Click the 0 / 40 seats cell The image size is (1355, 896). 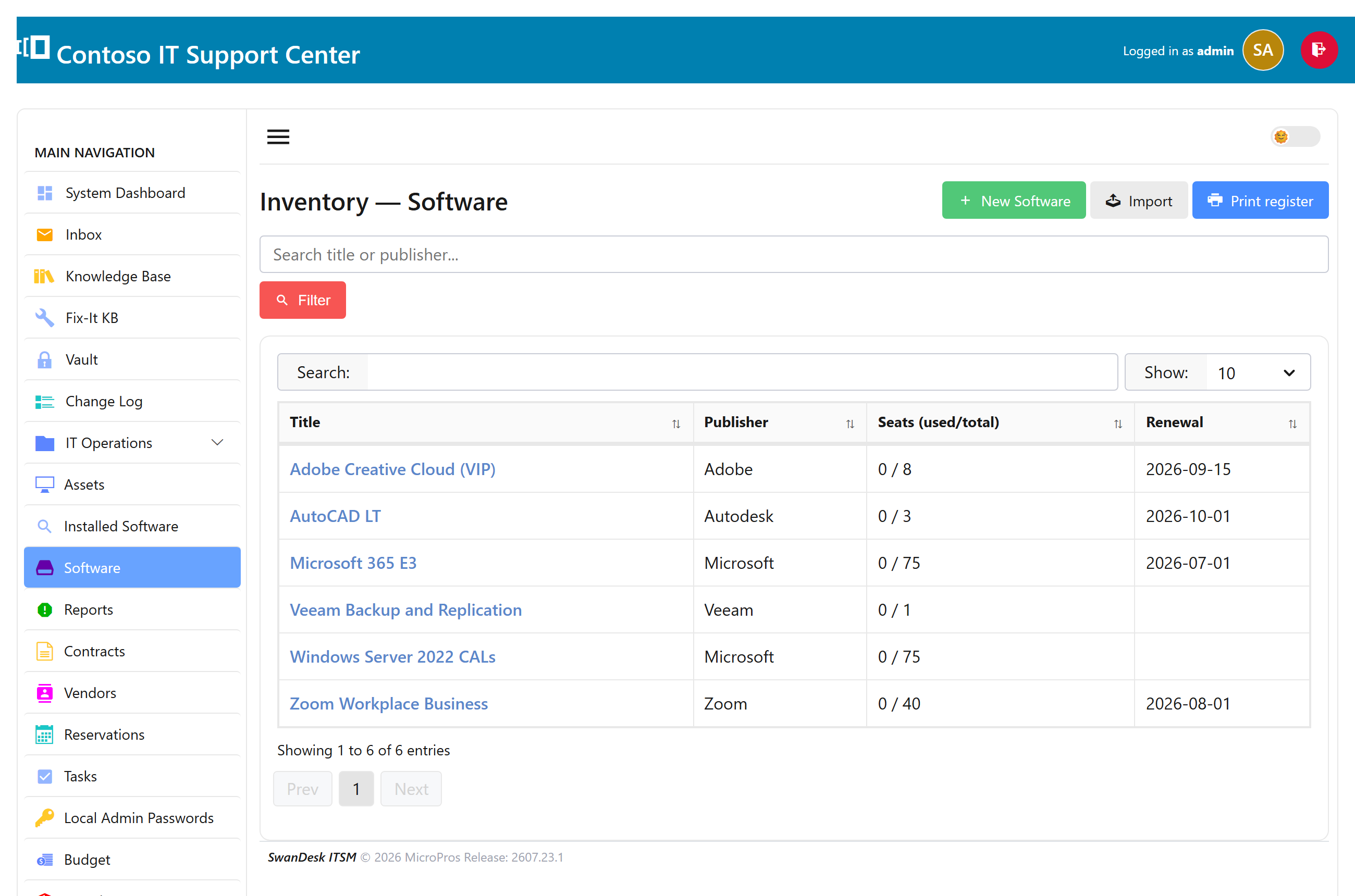coord(1001,704)
